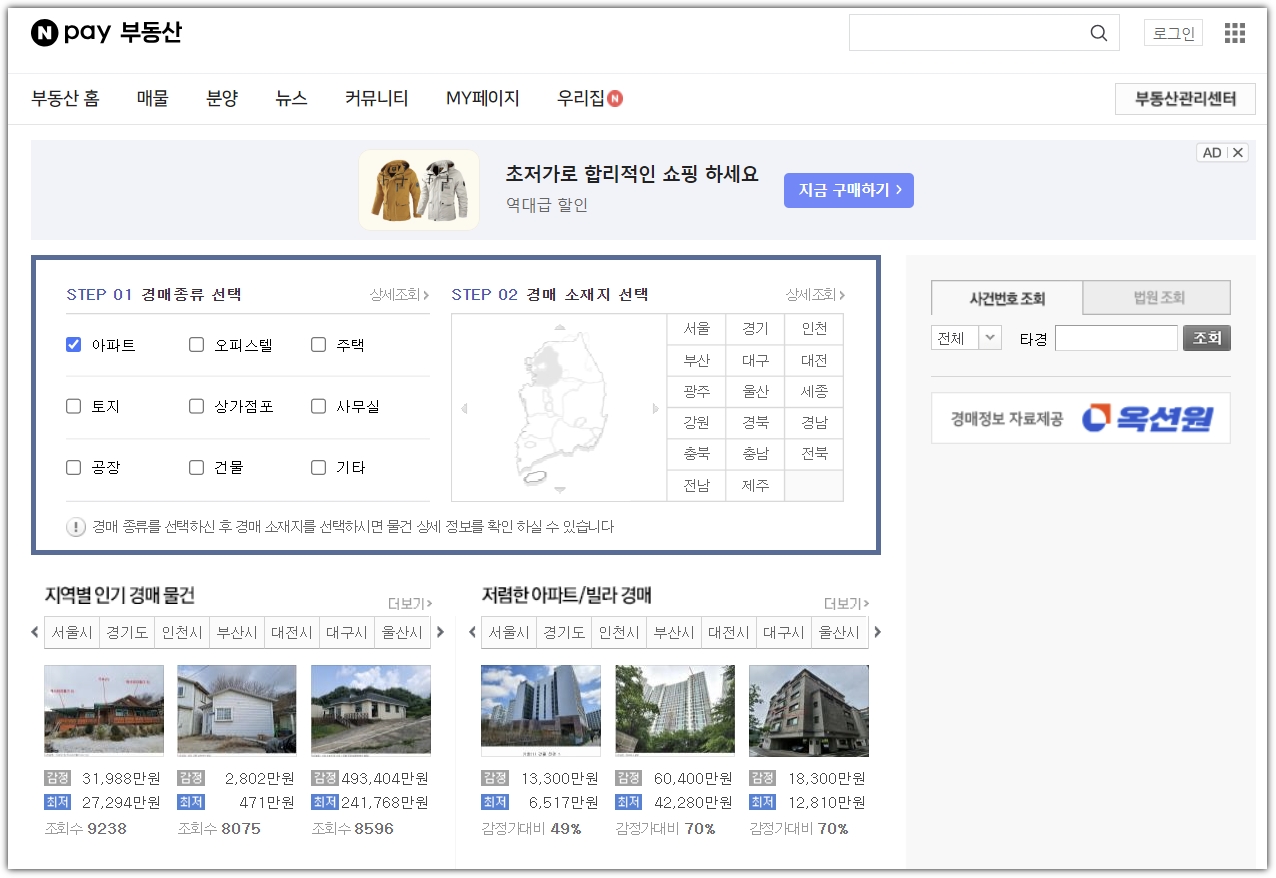Enable the 오피스텔 checkbox
This screenshot has height=878, width=1276.
tap(195, 343)
